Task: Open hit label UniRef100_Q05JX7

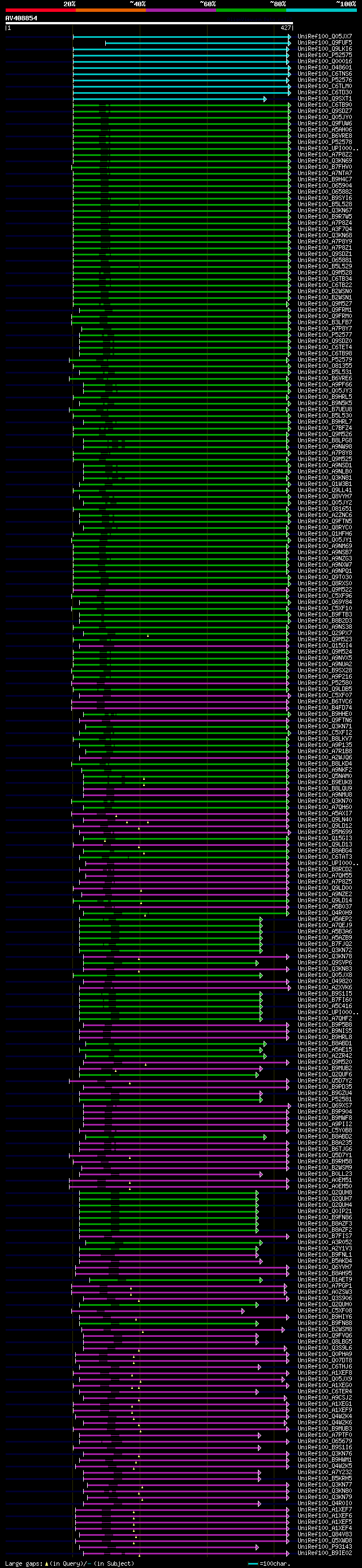Action: point(325,37)
